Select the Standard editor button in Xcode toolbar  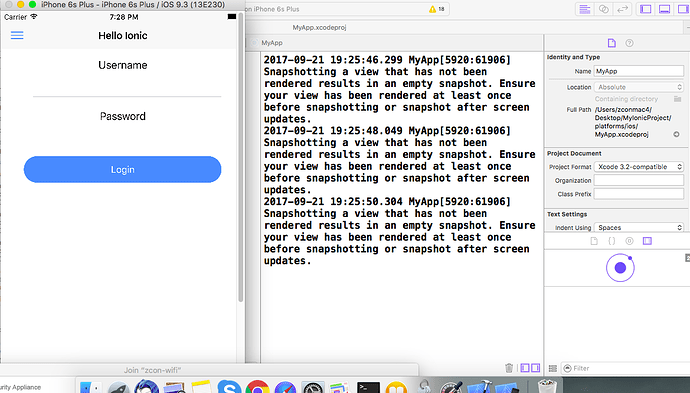coord(584,9)
